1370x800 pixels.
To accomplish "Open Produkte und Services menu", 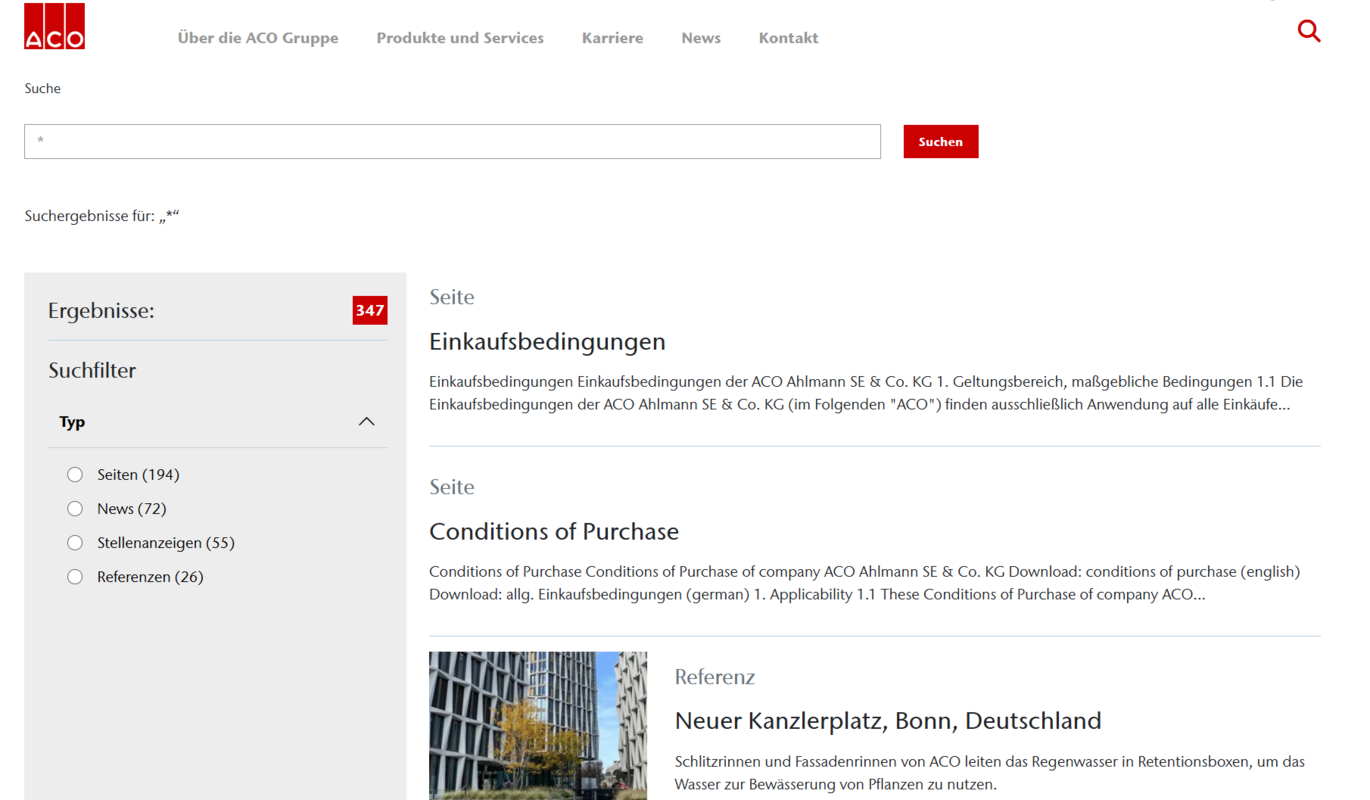I will click(x=460, y=38).
